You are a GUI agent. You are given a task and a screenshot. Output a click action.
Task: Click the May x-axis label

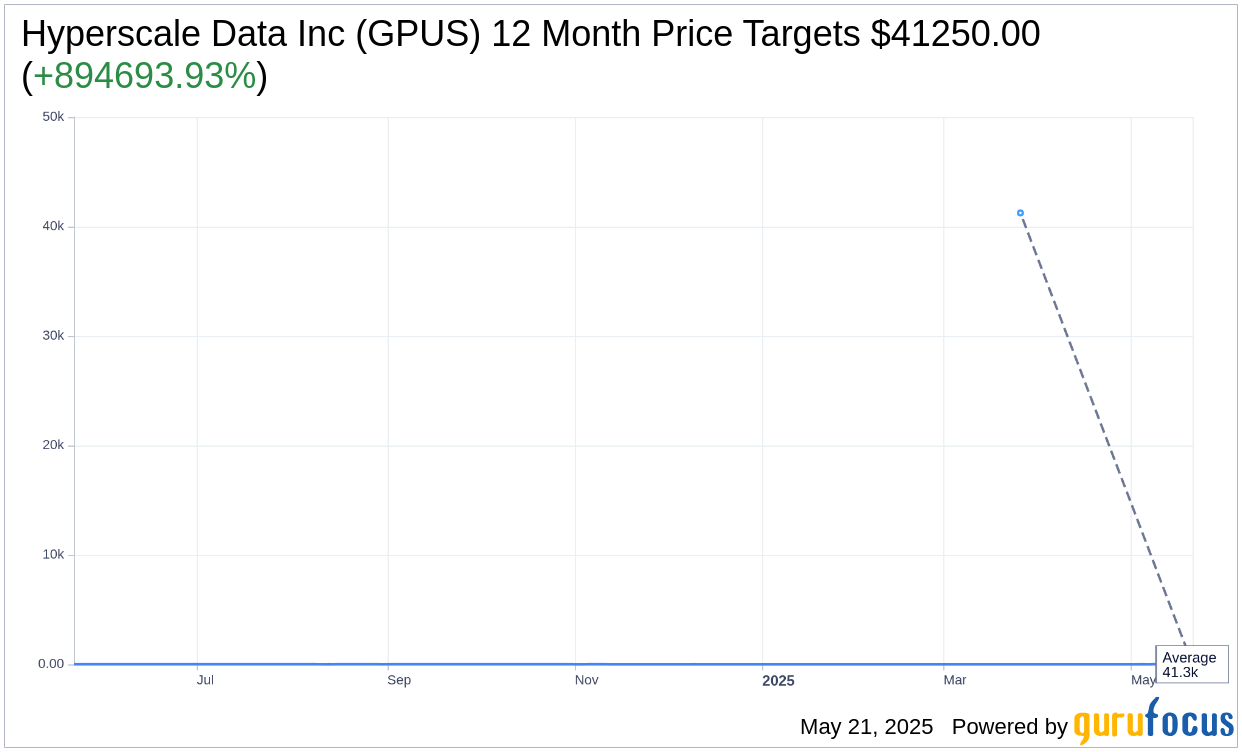coord(1143,680)
